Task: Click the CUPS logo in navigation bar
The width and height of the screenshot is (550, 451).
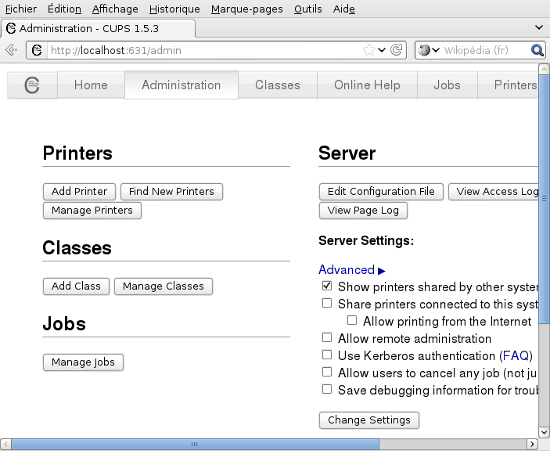Action: click(32, 85)
